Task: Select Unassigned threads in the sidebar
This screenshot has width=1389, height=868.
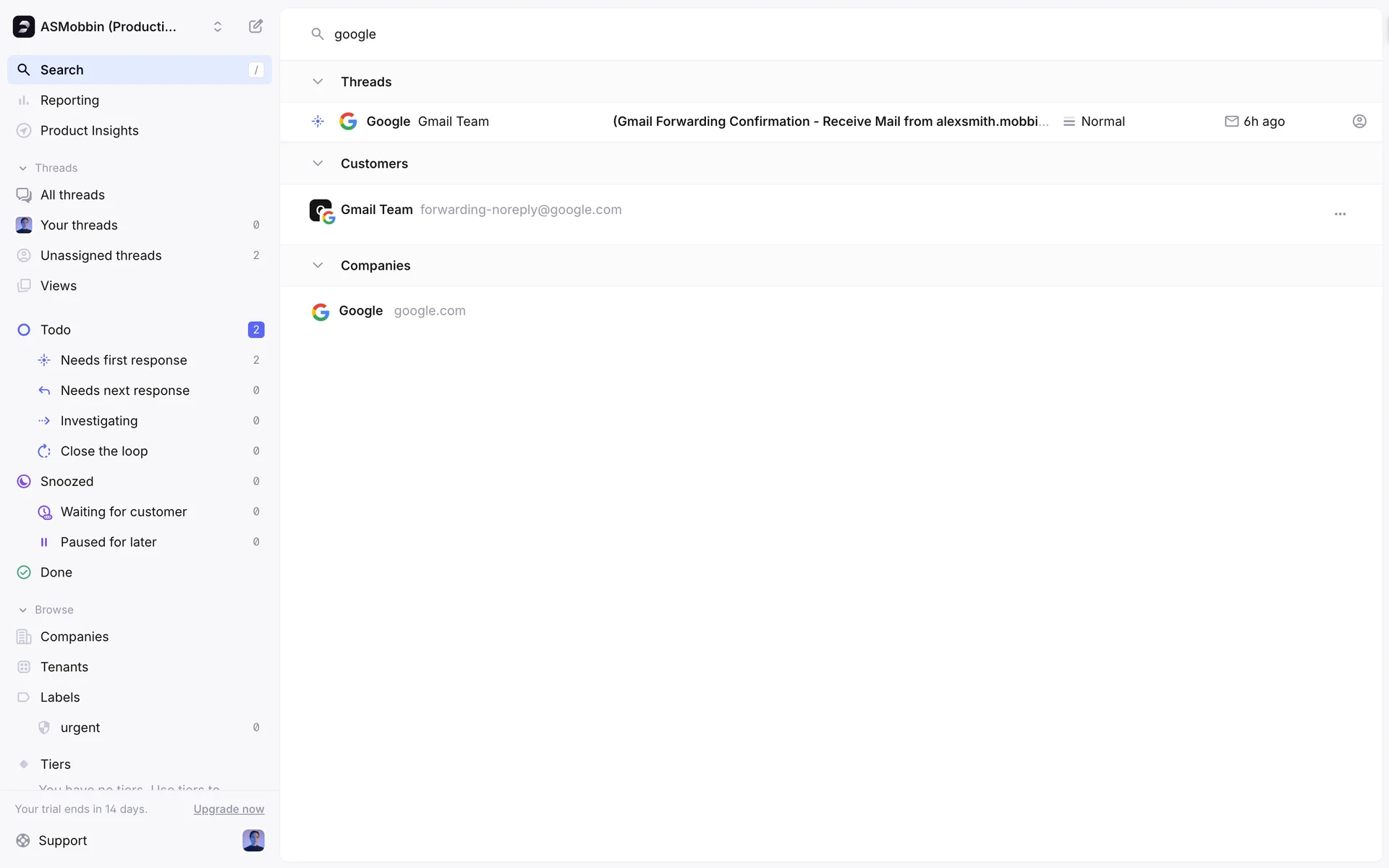Action: coord(101,256)
